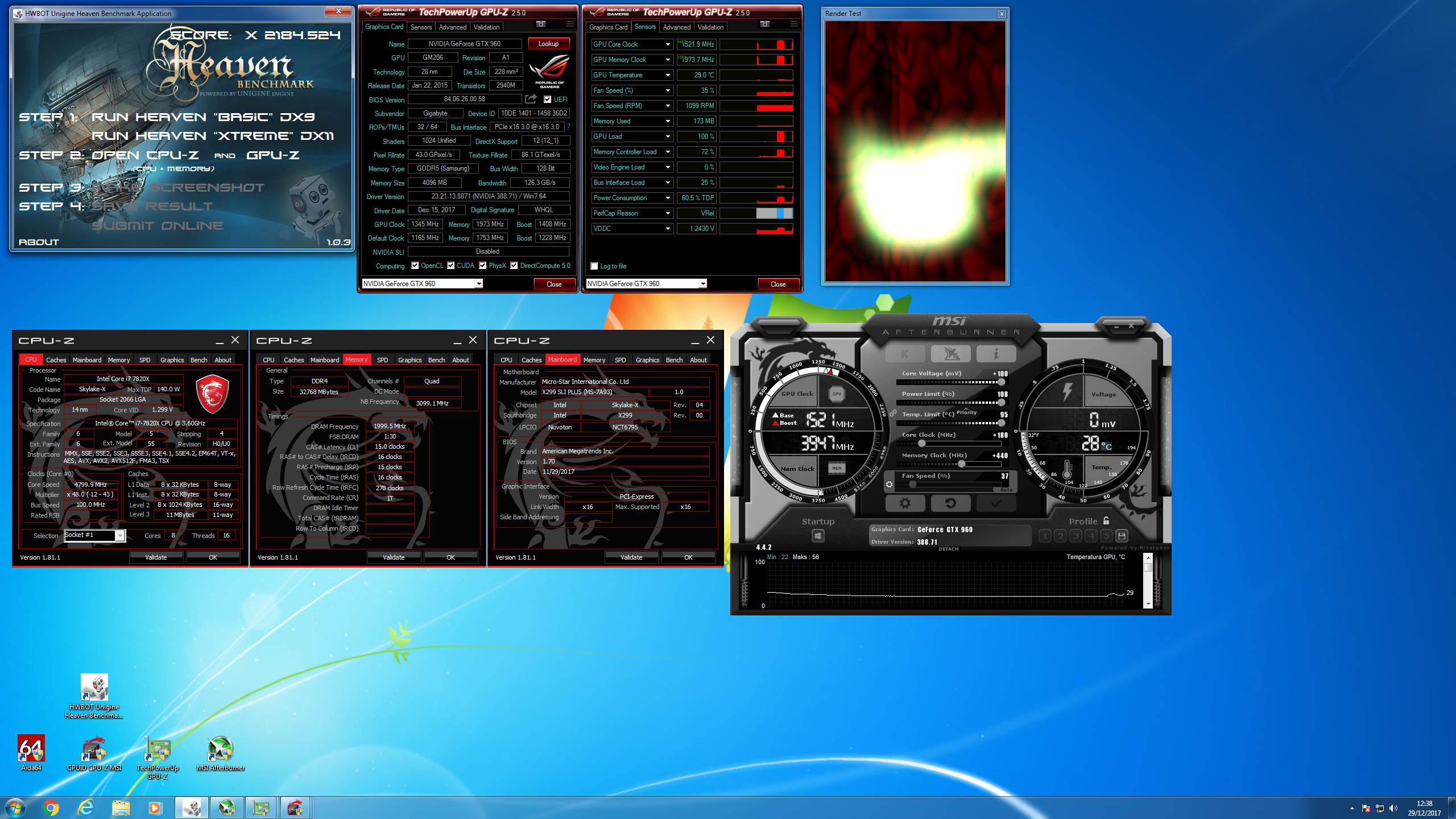Screen dimensions: 1456x819
Task: Open Afterburner settings gear button
Action: [905, 503]
